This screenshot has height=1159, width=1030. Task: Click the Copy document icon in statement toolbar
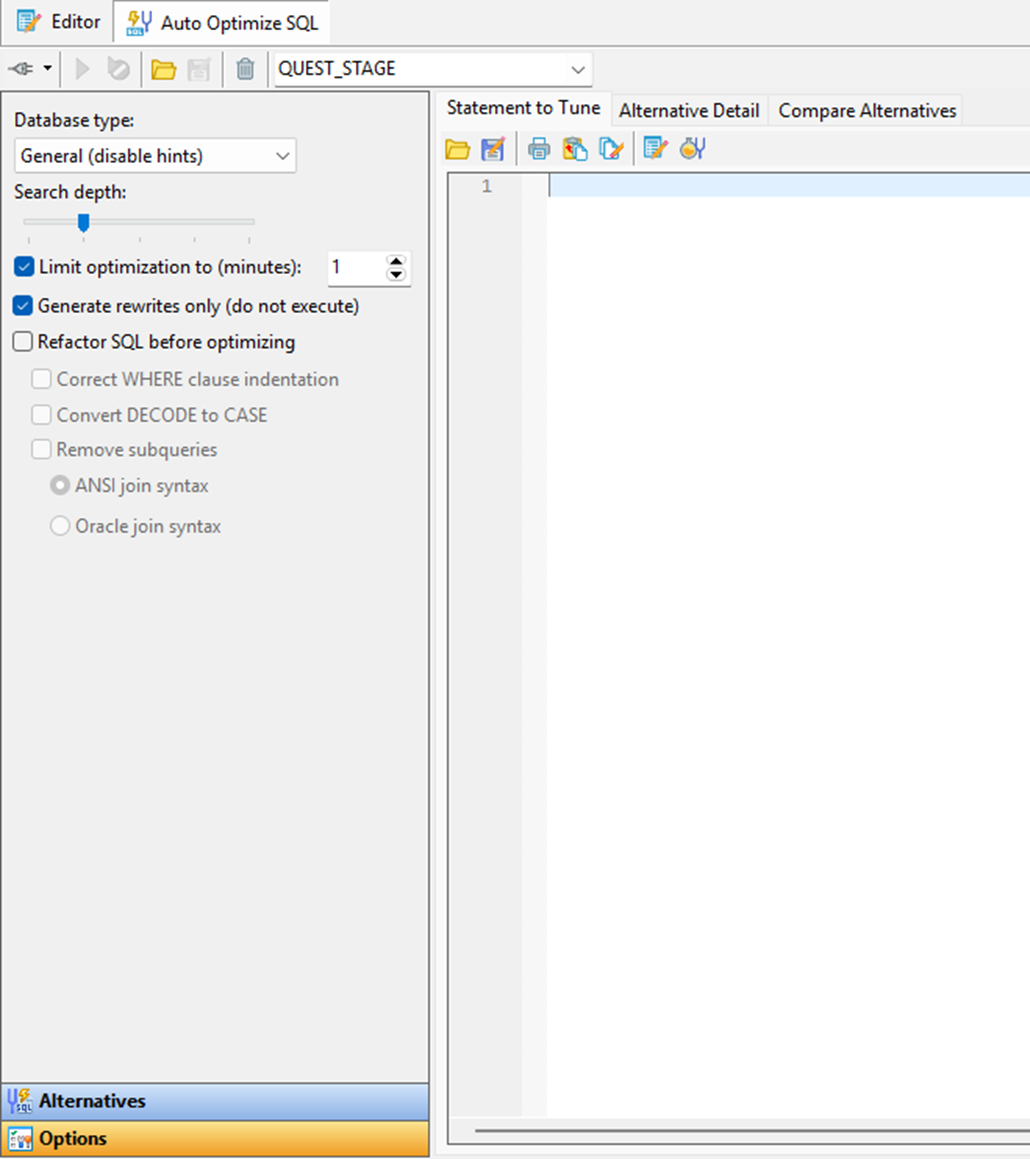611,149
